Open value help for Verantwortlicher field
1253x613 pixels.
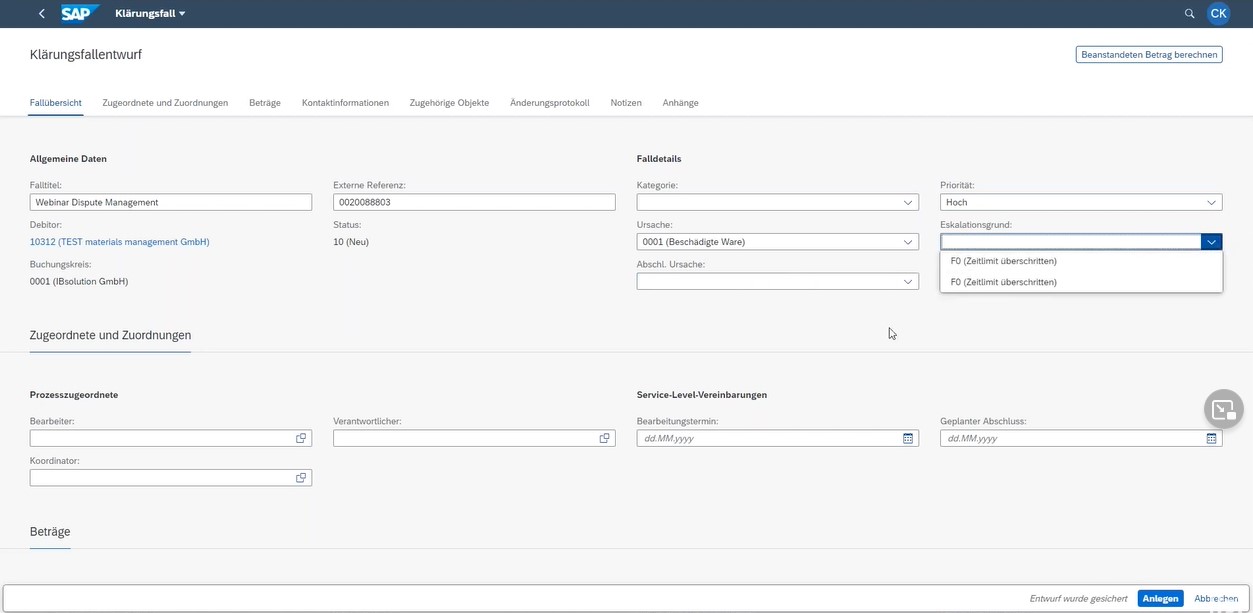[604, 437]
